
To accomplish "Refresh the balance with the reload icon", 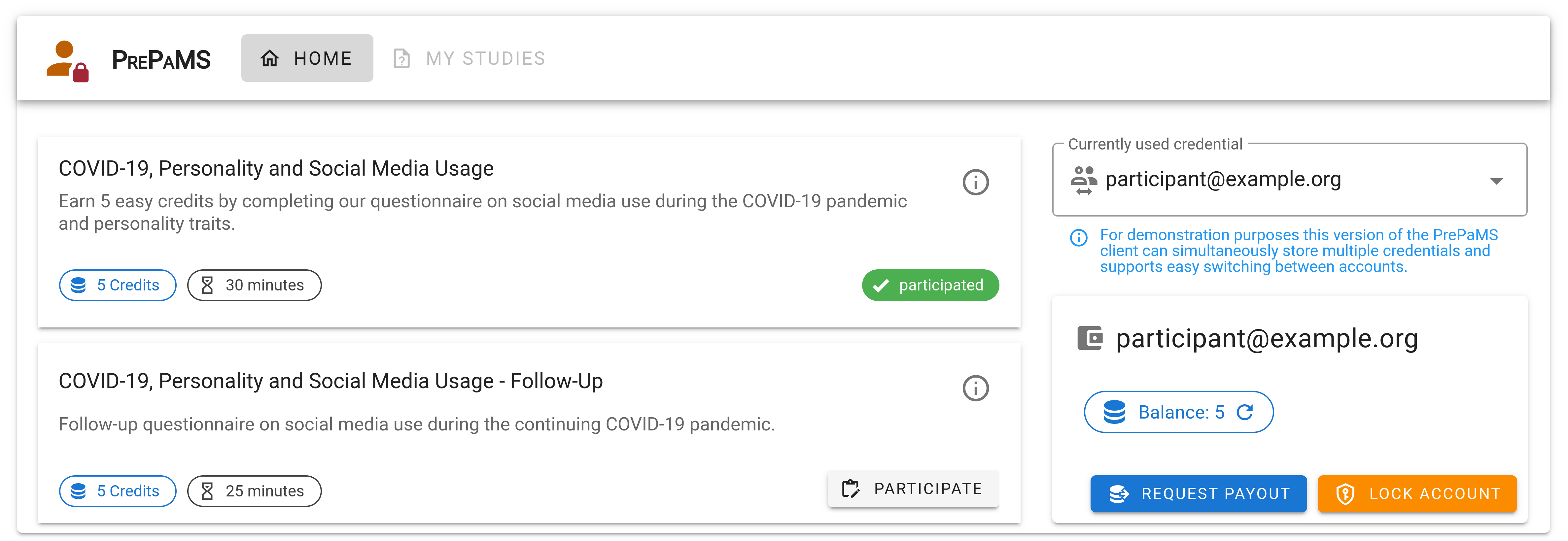I will click(1245, 413).
